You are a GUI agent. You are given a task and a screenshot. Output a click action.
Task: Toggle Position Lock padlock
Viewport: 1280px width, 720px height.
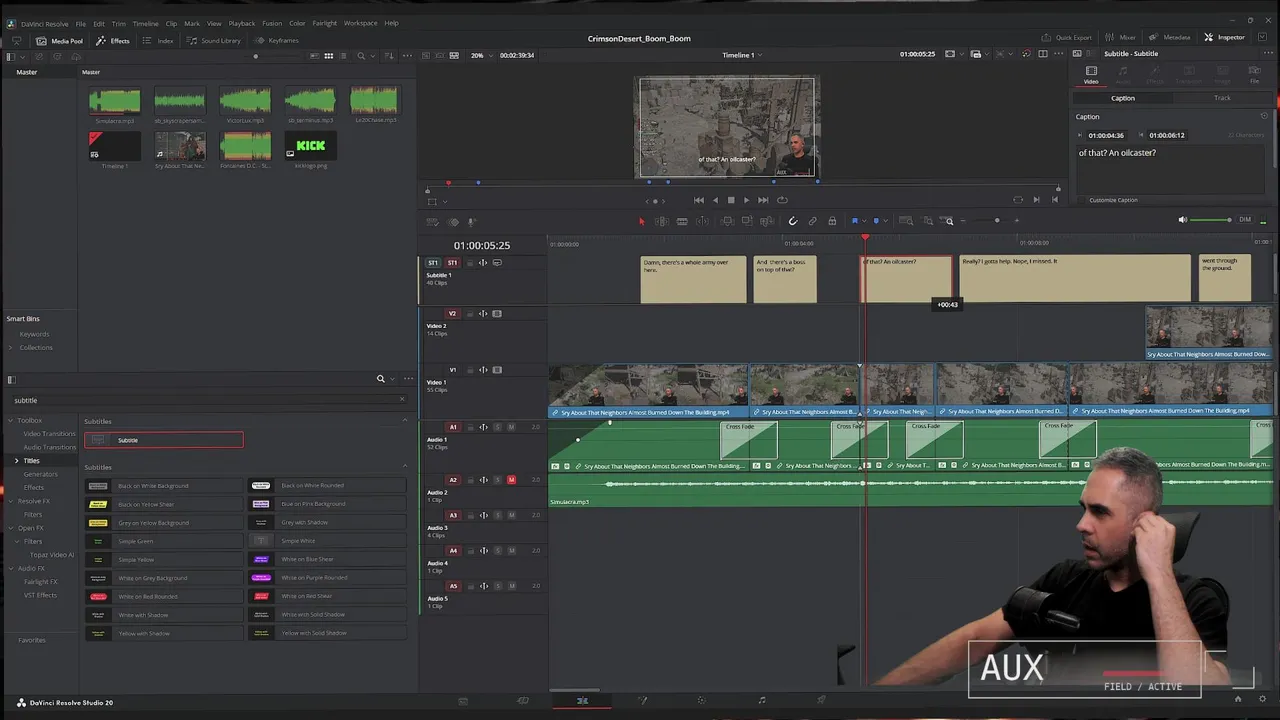pyautogui.click(x=832, y=221)
